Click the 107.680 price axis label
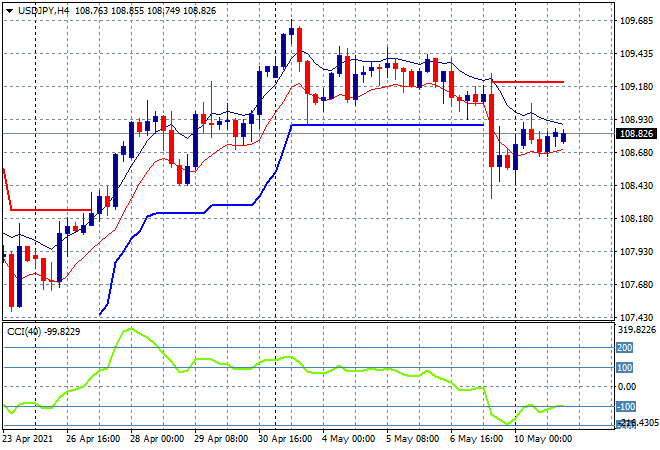Screen dimensions: 660x450 click(636, 285)
